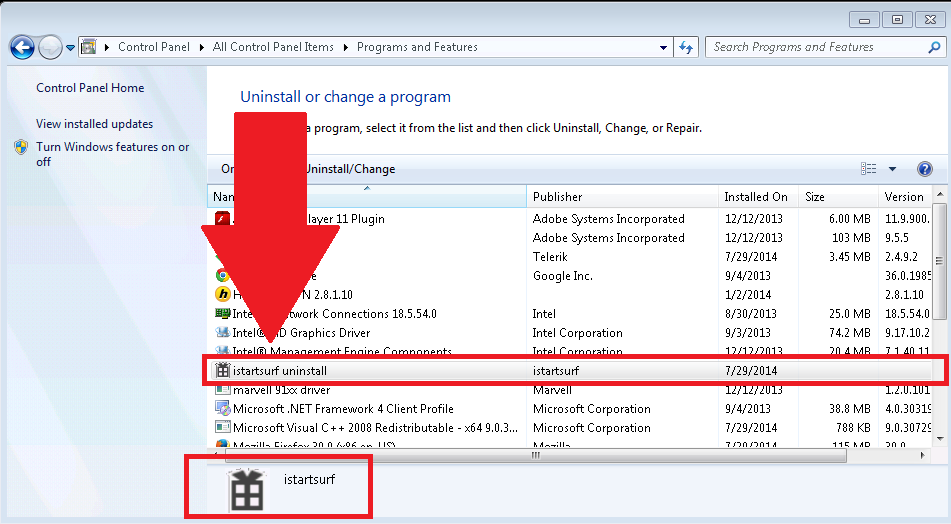
Task: Open the Help question mark icon
Action: point(924,169)
